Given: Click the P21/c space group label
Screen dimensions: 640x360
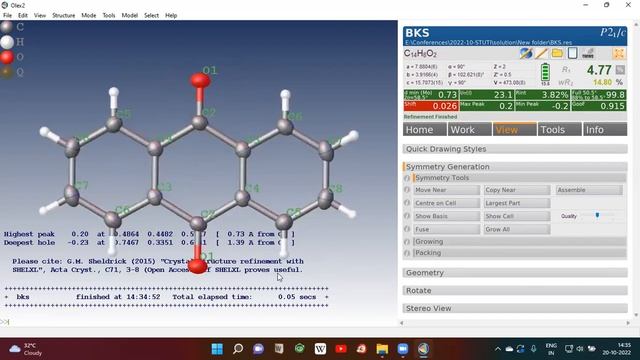Looking at the screenshot, I should (x=612, y=33).
